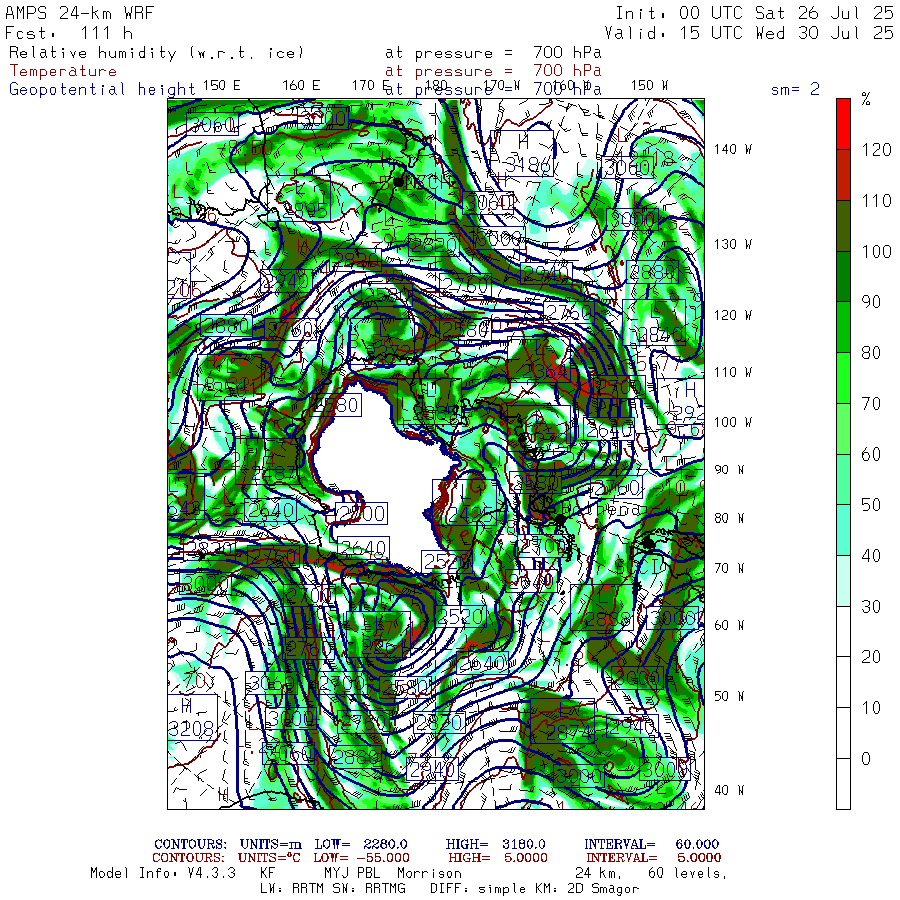Viewport: 900px width, 900px height.
Task: Click the "sm= 2" smoothing label
Action: [x=795, y=89]
